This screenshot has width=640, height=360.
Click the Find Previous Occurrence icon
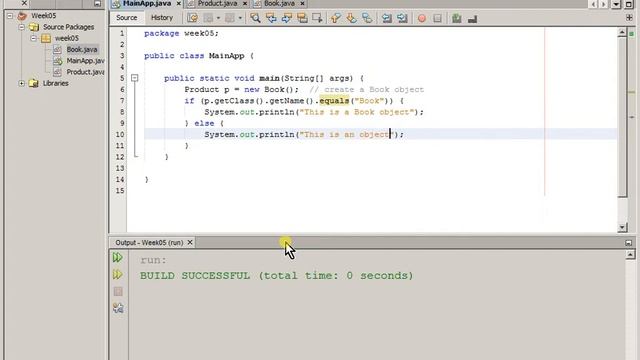point(271,18)
